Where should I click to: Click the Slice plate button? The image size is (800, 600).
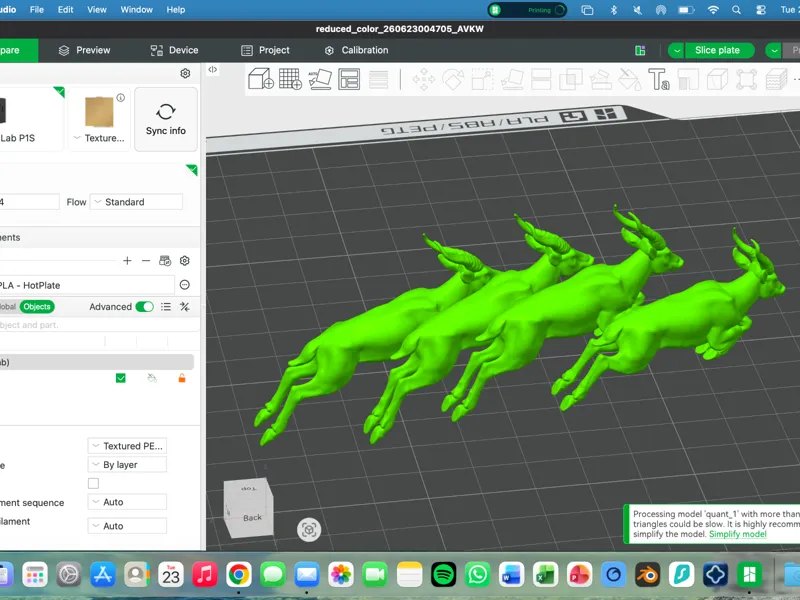717,50
